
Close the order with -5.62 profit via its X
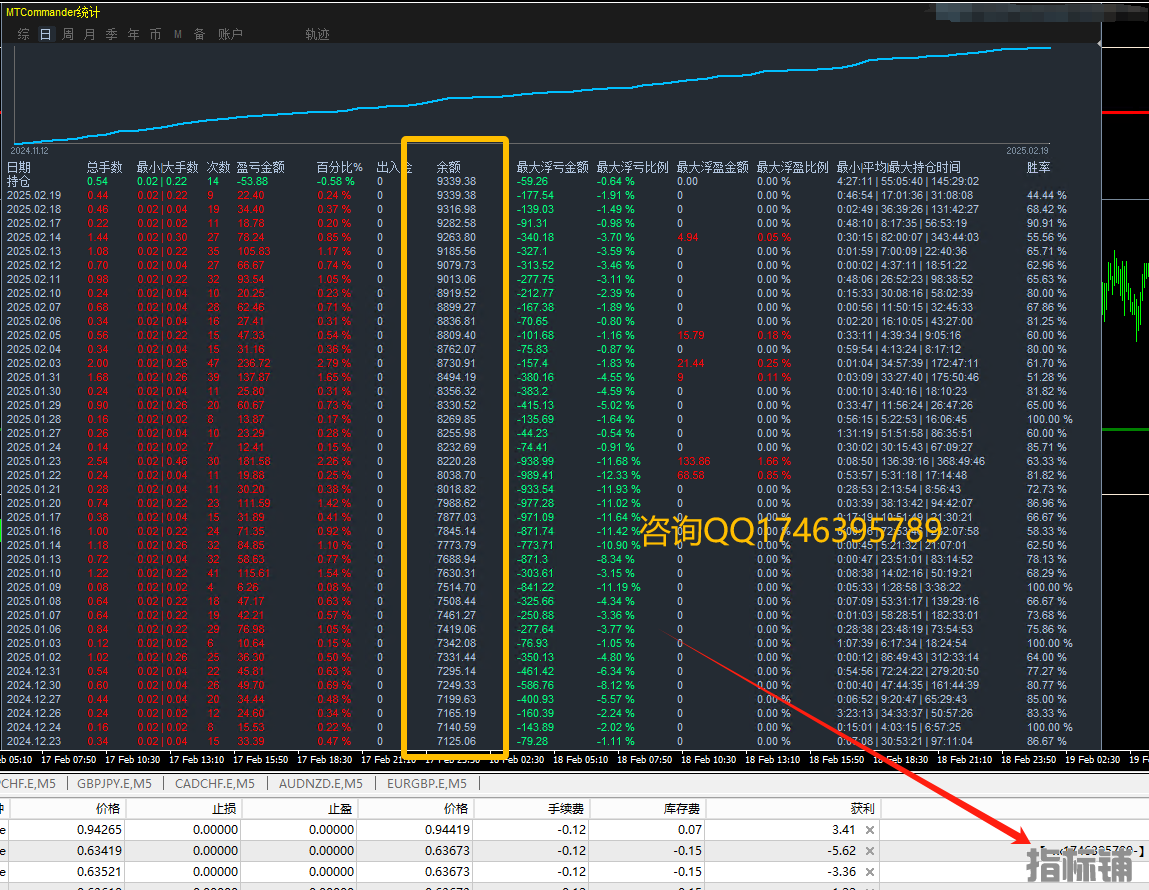coord(869,851)
